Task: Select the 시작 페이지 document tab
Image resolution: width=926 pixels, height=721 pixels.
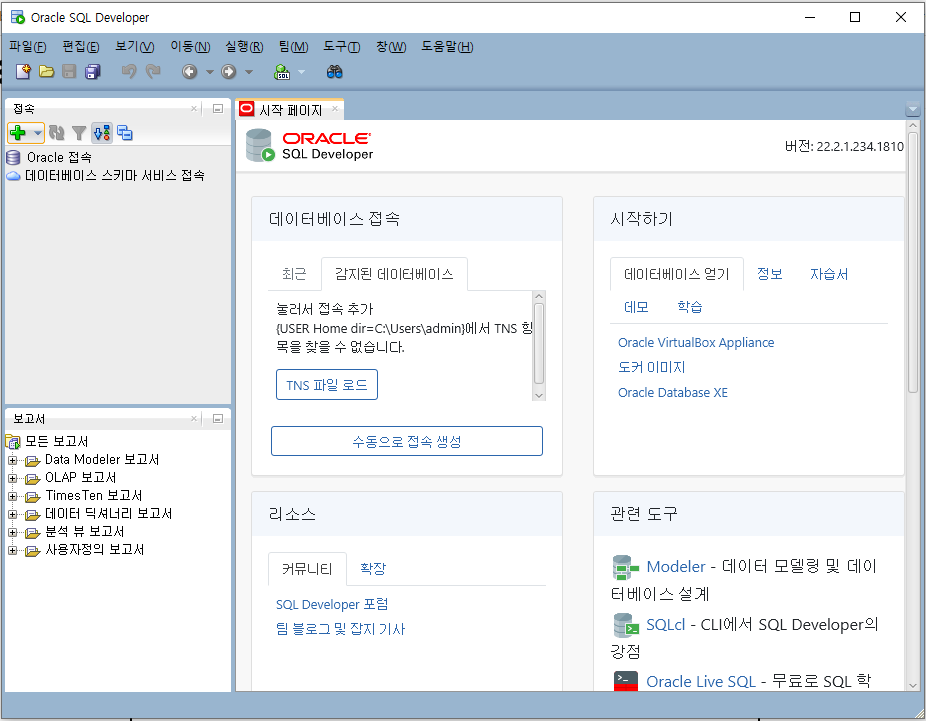Action: [x=290, y=110]
